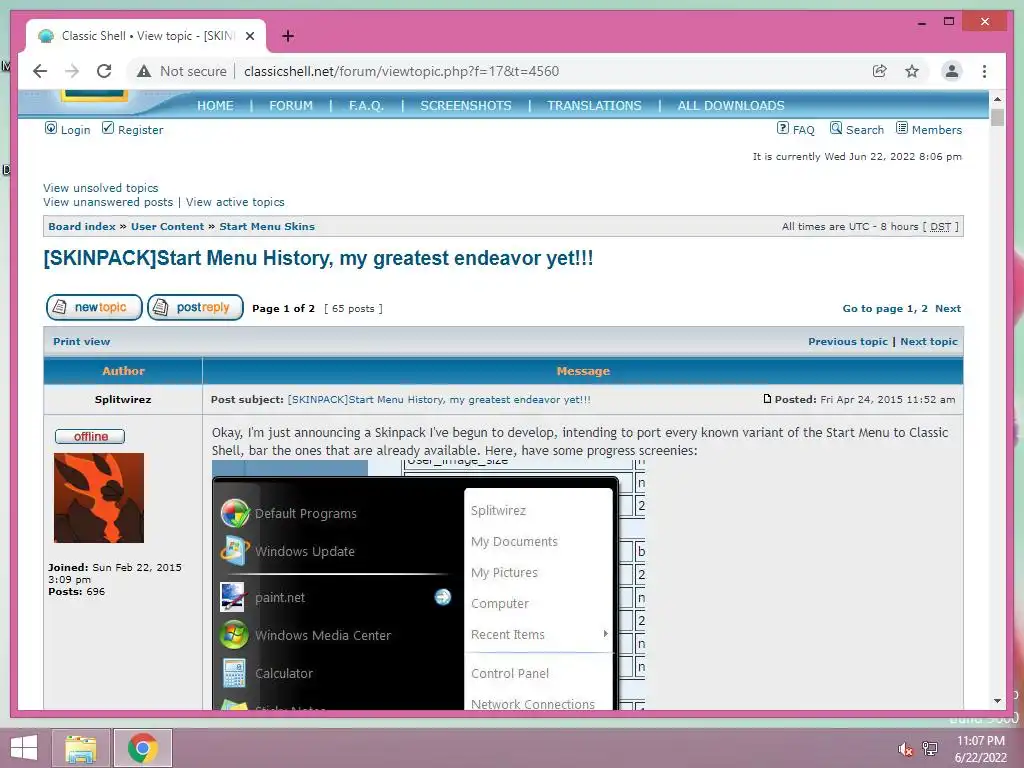Click Splitwirez's avatar image
Screen dimensions: 1024x768
pos(99,498)
